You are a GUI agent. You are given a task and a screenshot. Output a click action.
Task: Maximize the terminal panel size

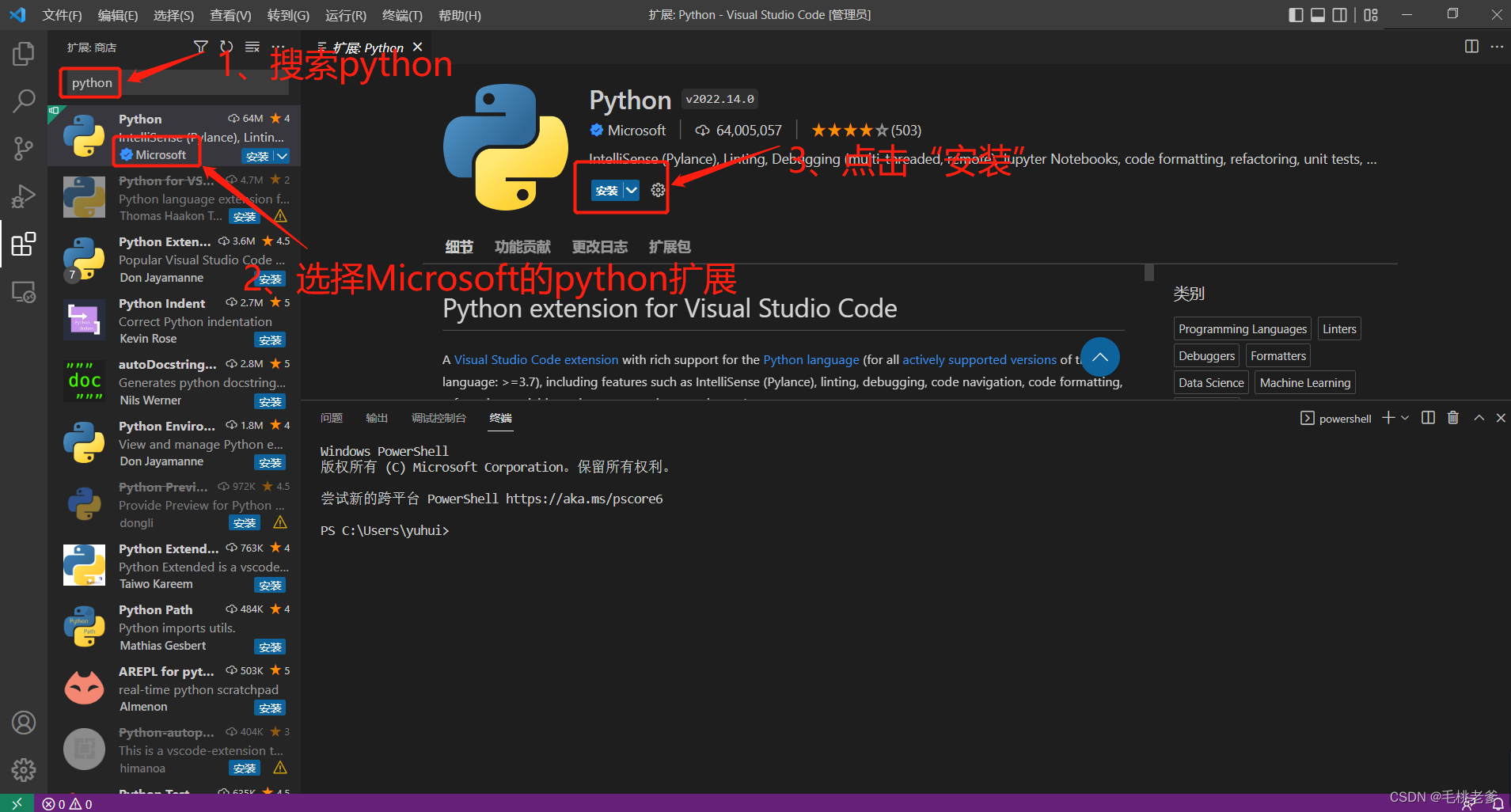tap(1479, 418)
